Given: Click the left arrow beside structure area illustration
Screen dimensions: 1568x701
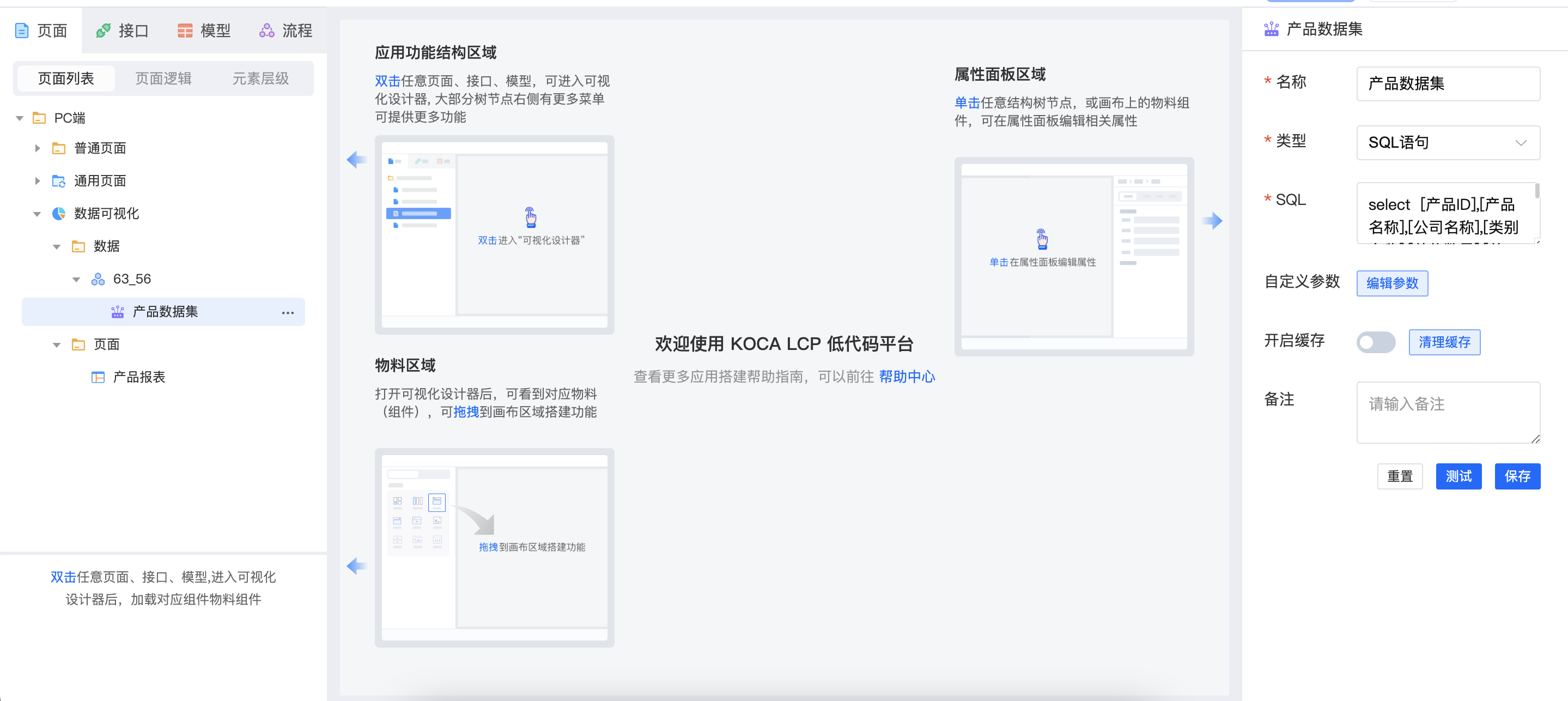Looking at the screenshot, I should [357, 160].
